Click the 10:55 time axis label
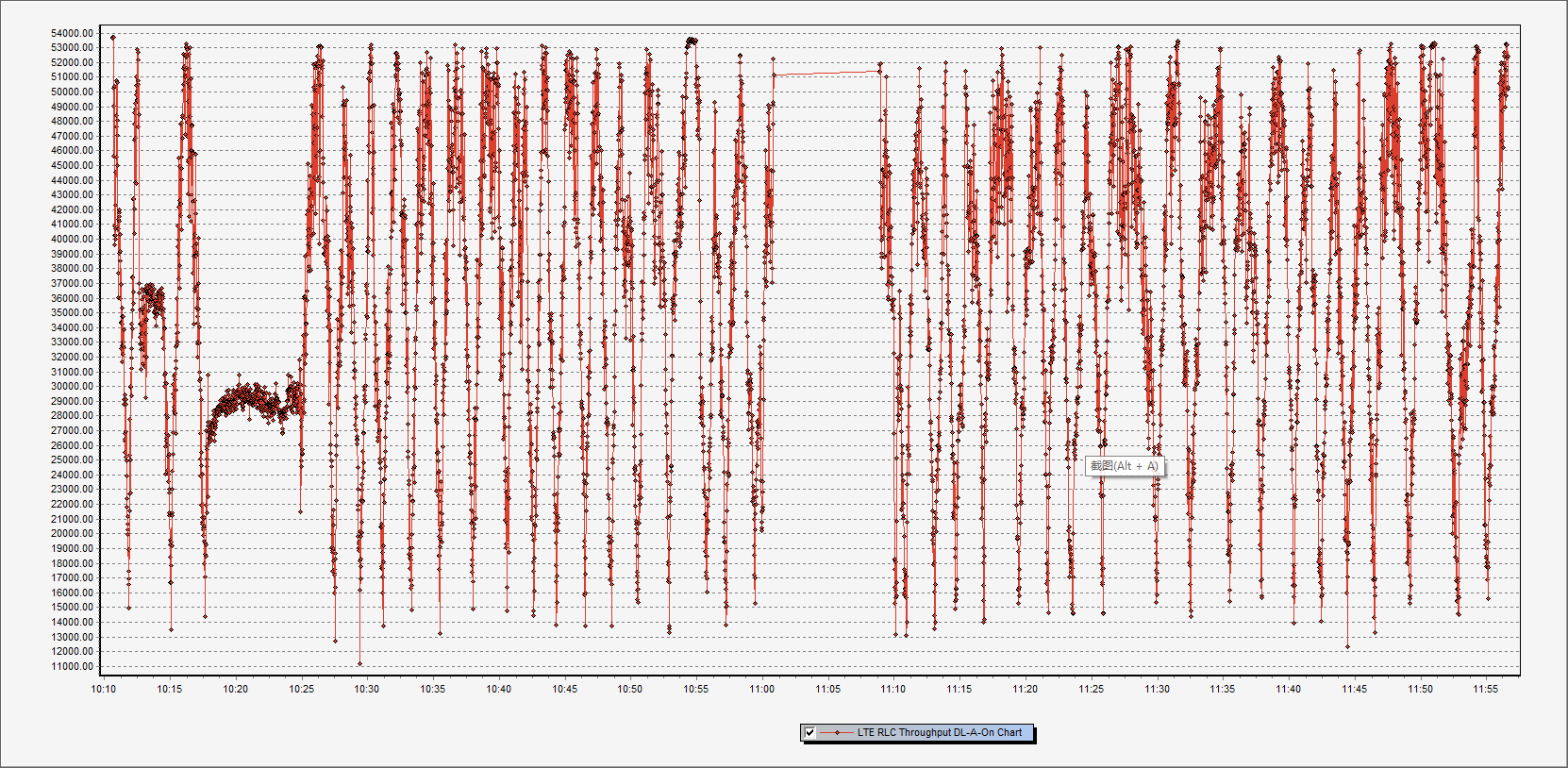 coord(696,689)
